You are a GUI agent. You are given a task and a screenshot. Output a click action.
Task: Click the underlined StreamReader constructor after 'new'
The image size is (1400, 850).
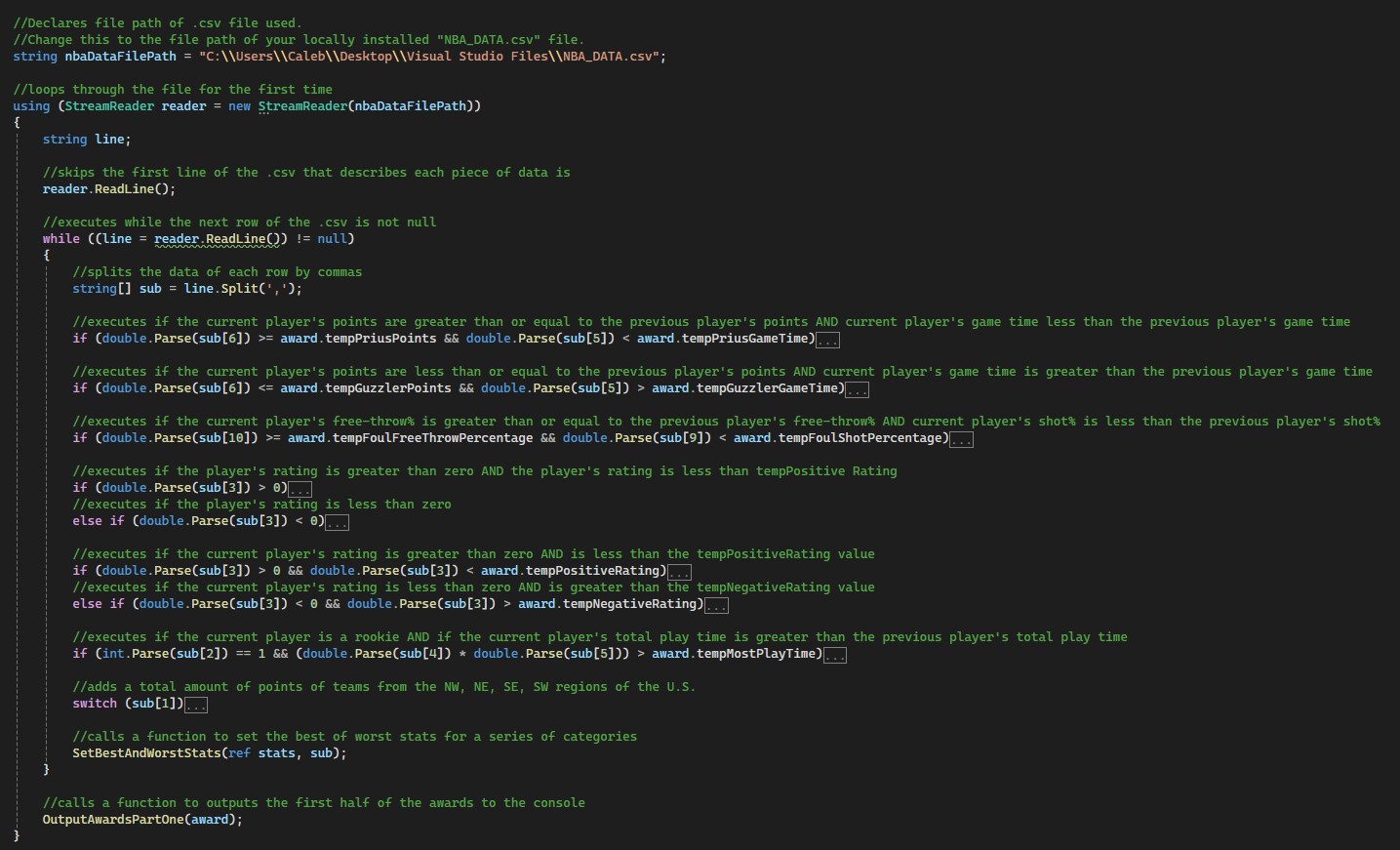[302, 106]
